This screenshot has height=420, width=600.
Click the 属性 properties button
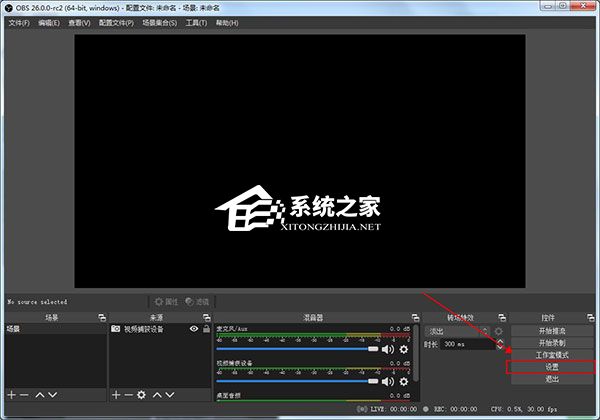pos(166,302)
